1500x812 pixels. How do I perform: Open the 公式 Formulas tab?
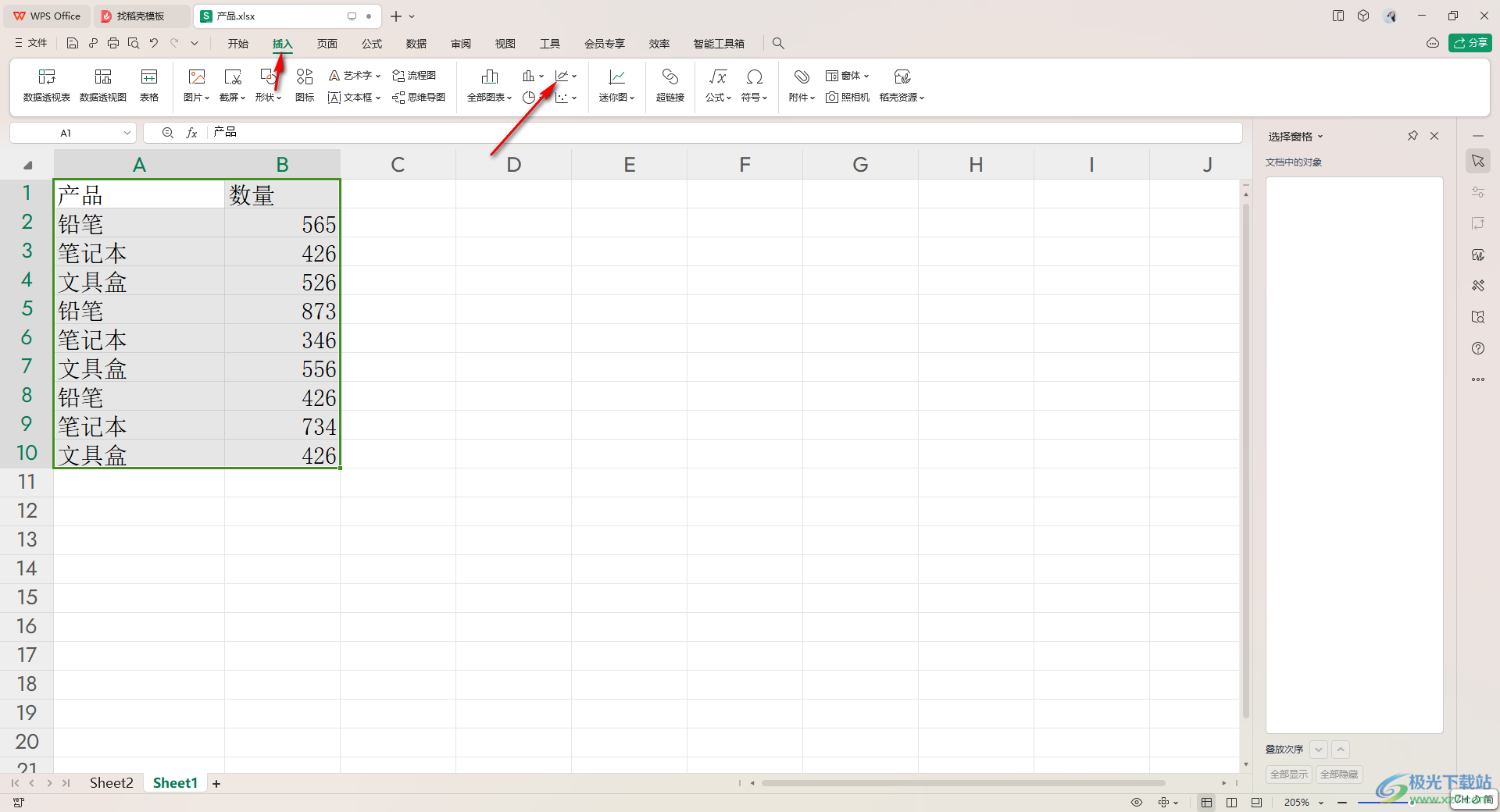coord(372,44)
